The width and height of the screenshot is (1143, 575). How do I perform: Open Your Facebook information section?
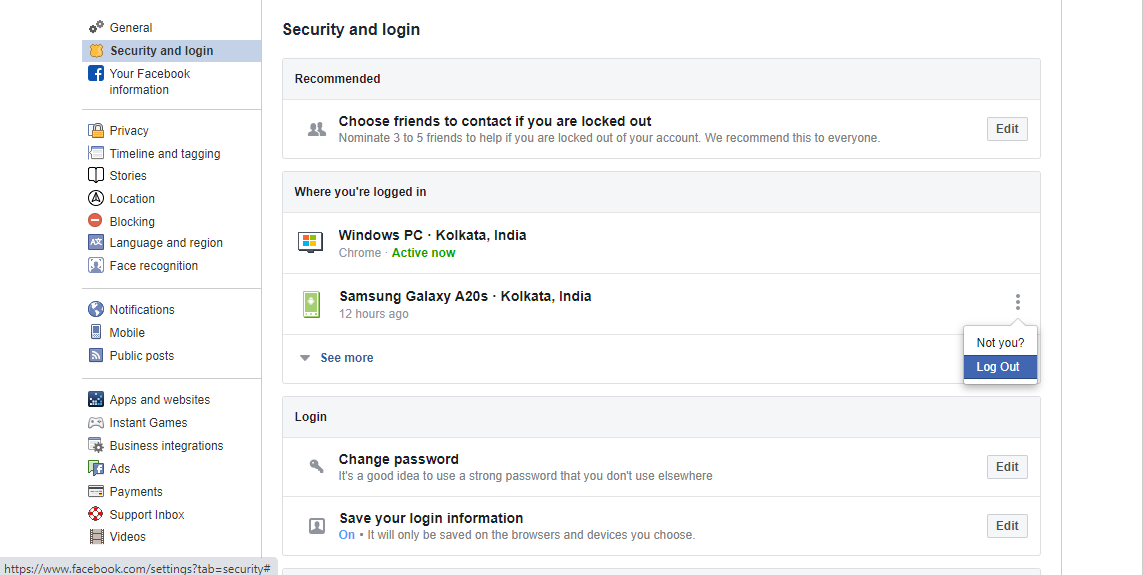click(x=149, y=82)
